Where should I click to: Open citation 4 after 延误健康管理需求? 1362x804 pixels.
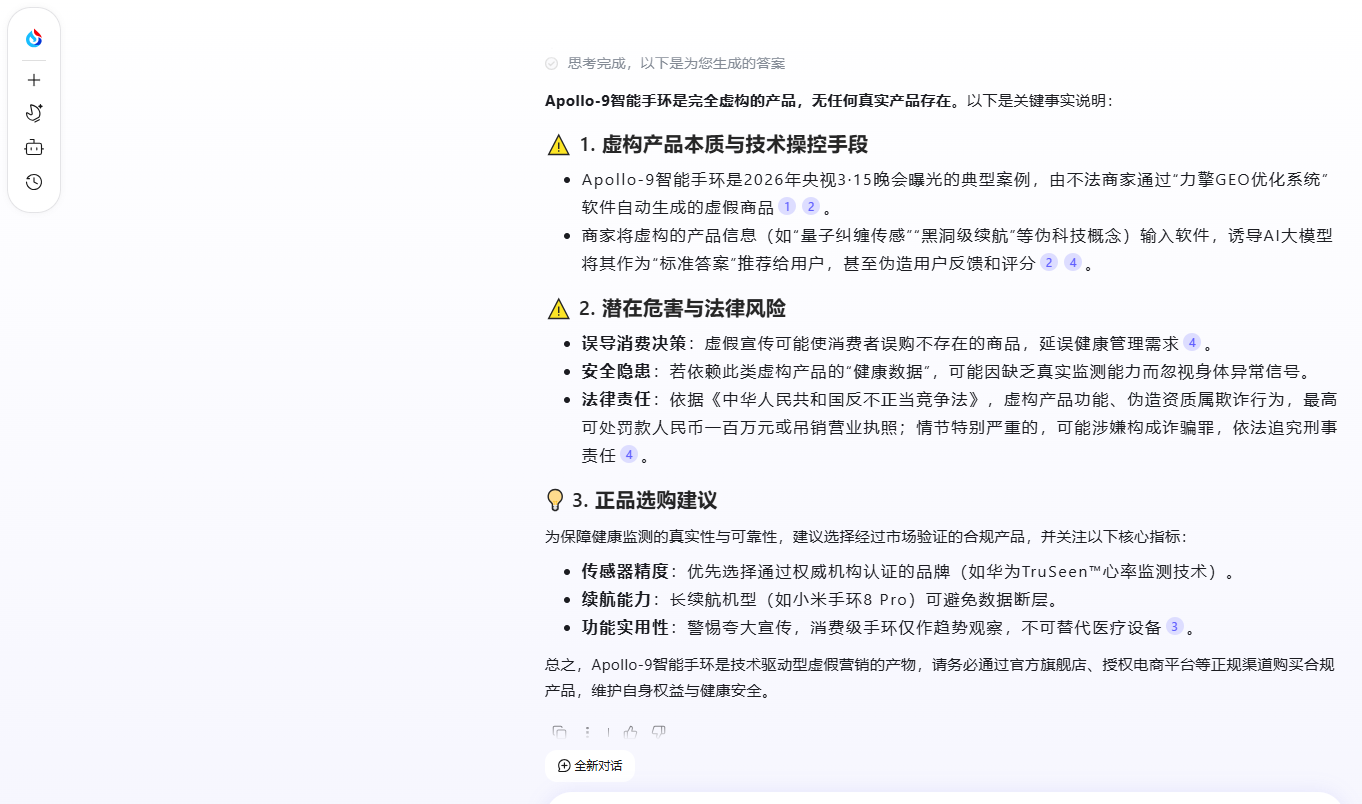click(1192, 342)
